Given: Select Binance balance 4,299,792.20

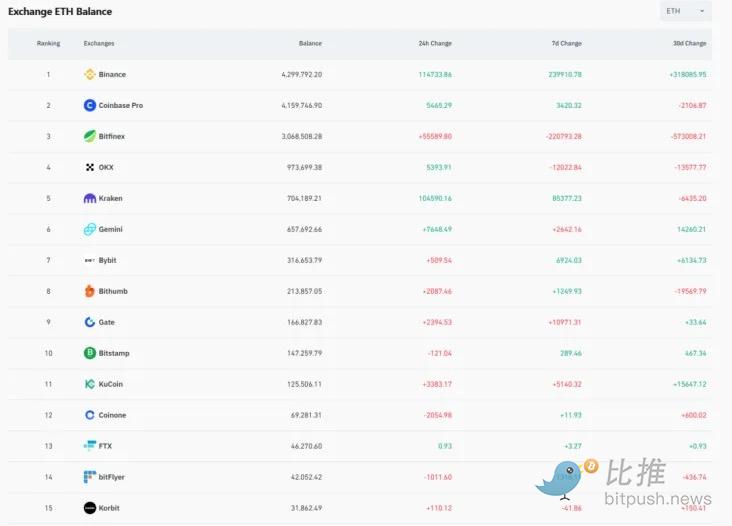Looking at the screenshot, I should coord(302,75).
